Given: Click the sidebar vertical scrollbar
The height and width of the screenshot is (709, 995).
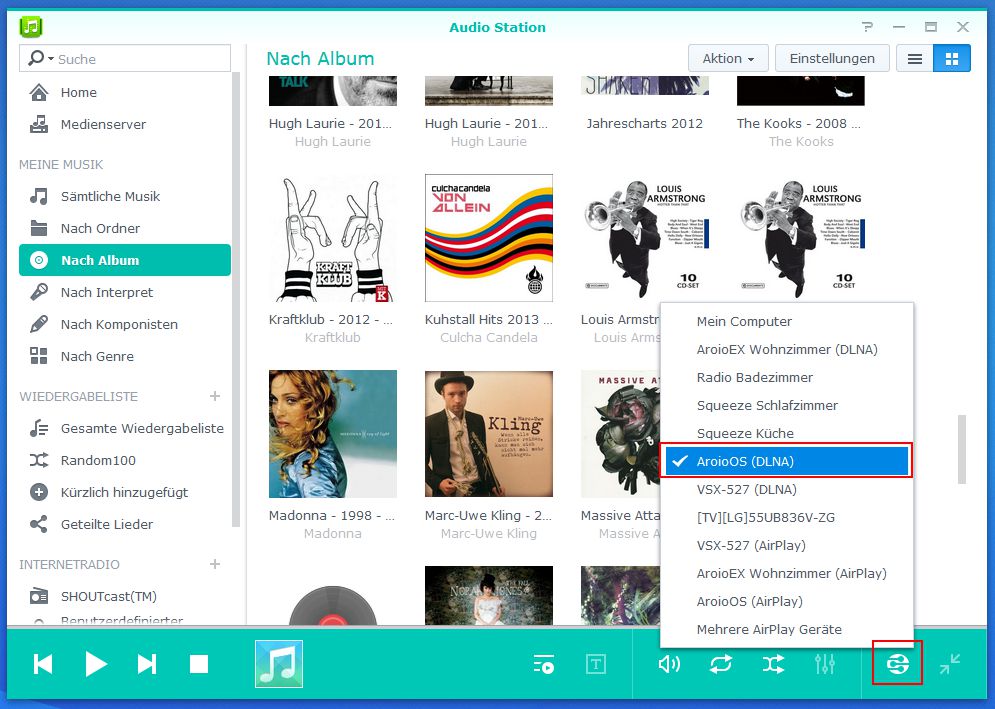Looking at the screenshot, I should (x=237, y=298).
